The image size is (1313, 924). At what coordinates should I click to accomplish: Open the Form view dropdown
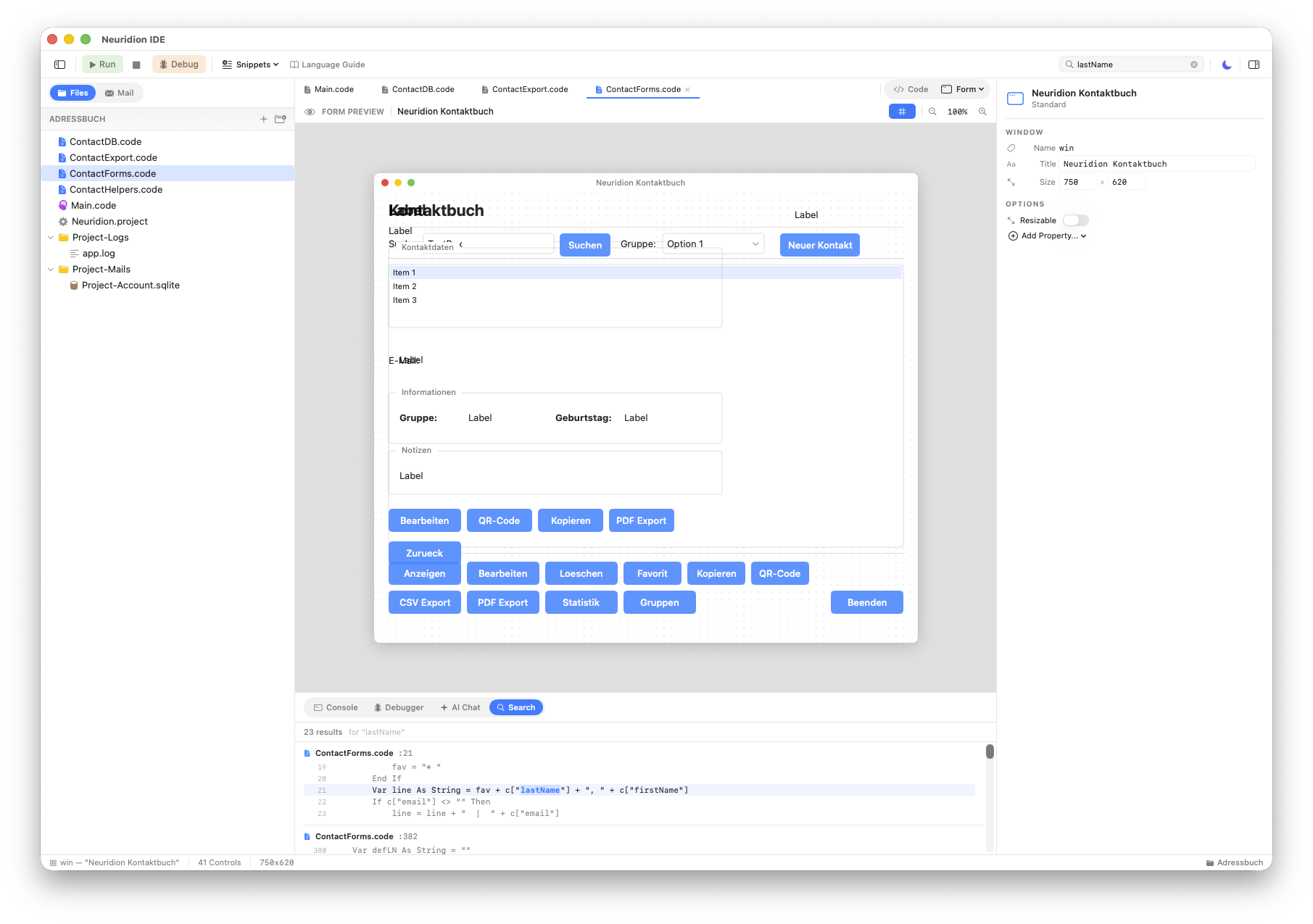[963, 88]
